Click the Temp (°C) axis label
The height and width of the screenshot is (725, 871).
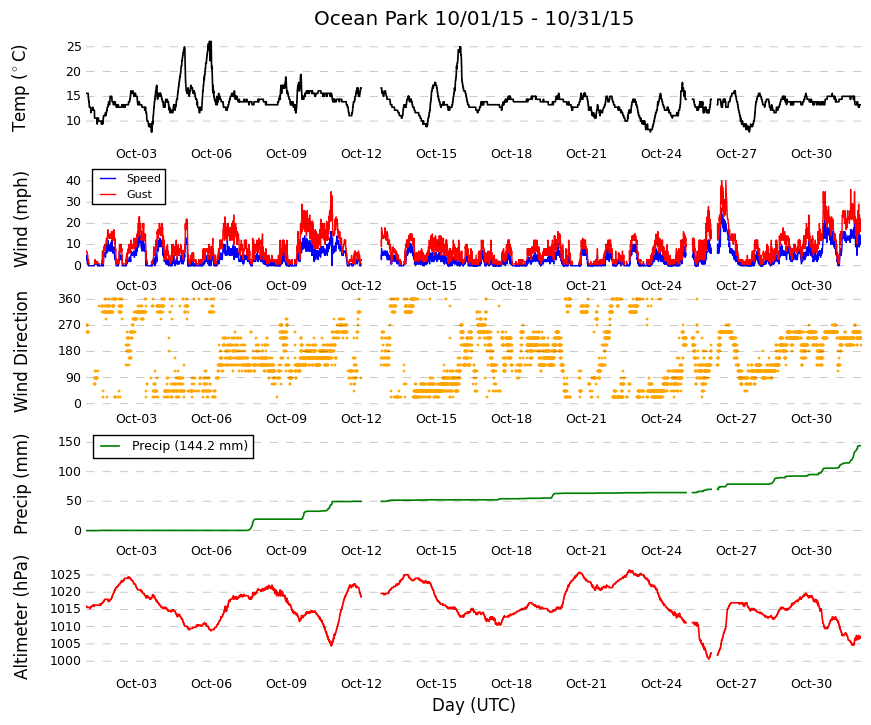[x=19, y=88]
